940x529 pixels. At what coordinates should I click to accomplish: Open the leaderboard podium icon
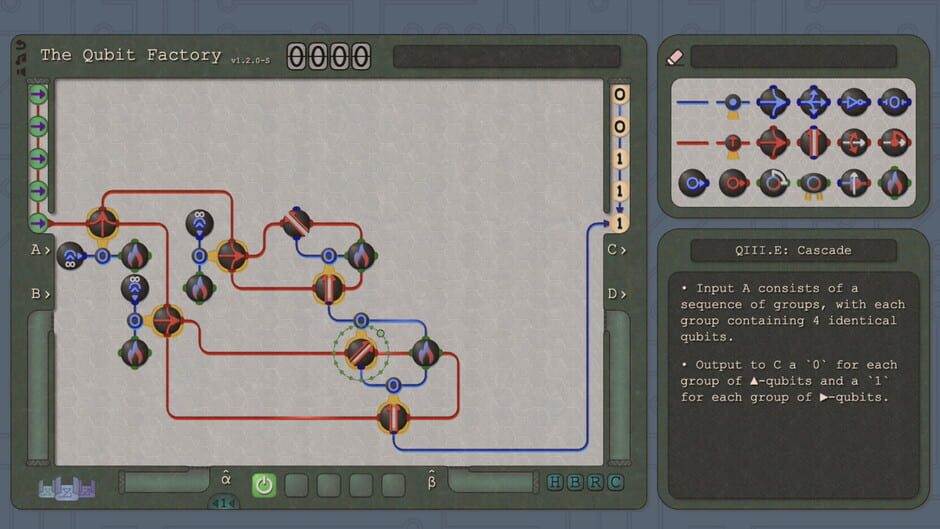pyautogui.click(x=67, y=488)
